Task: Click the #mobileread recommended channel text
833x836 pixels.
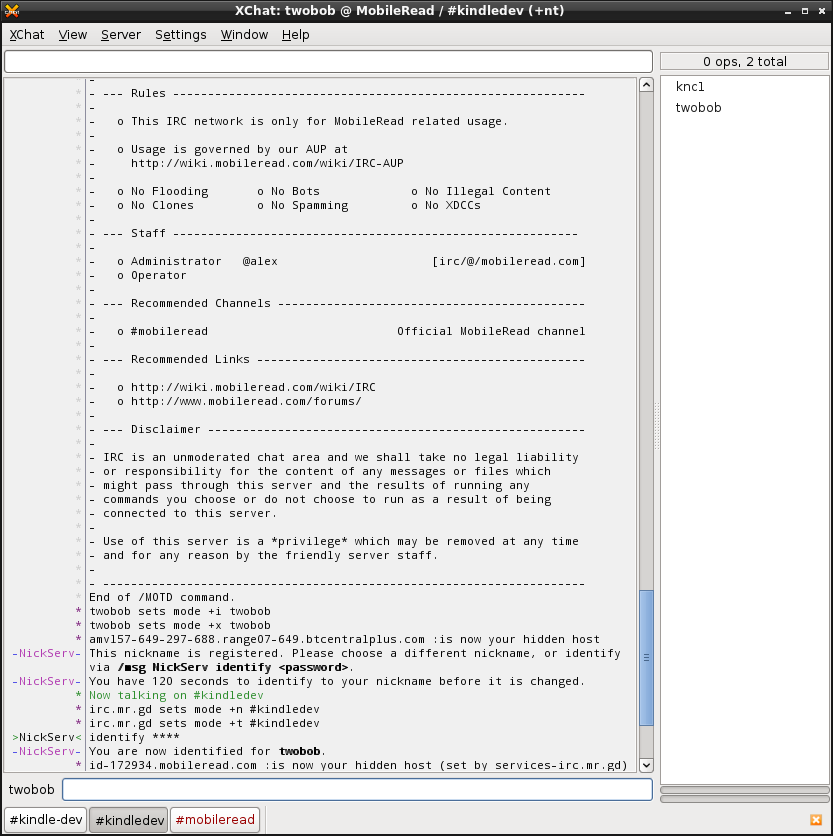Action: coord(169,331)
